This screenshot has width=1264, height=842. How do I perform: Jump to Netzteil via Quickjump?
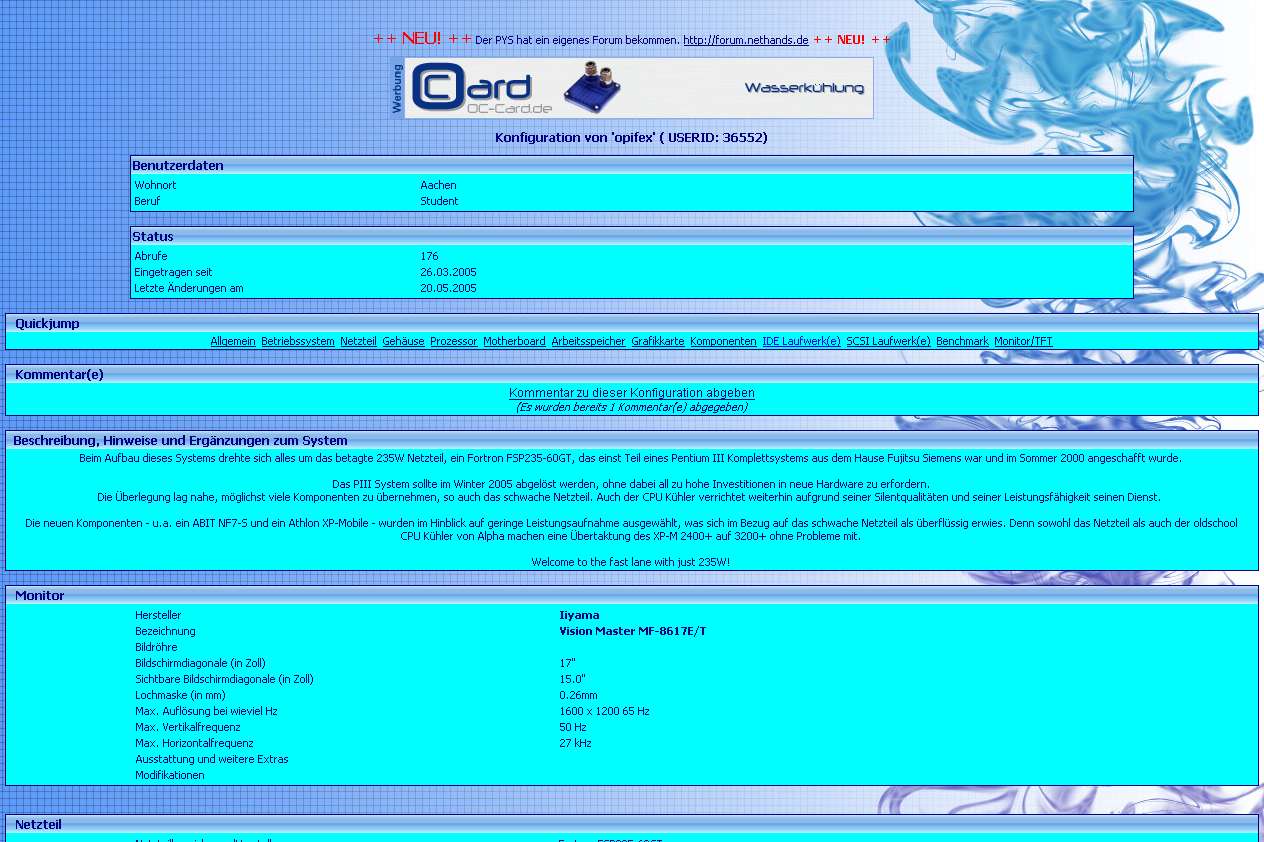[x=358, y=341]
